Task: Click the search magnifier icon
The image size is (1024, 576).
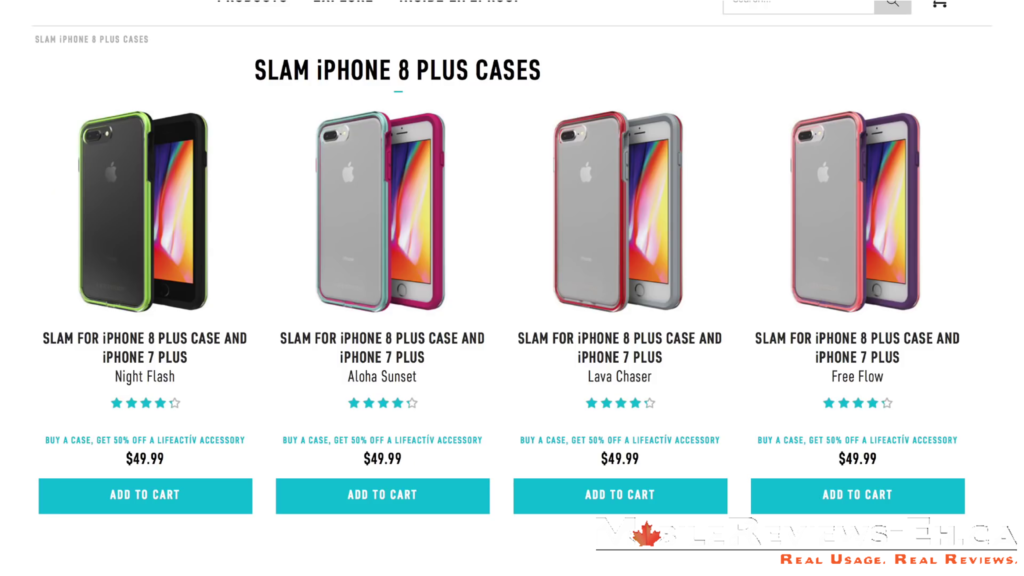Action: click(x=892, y=5)
